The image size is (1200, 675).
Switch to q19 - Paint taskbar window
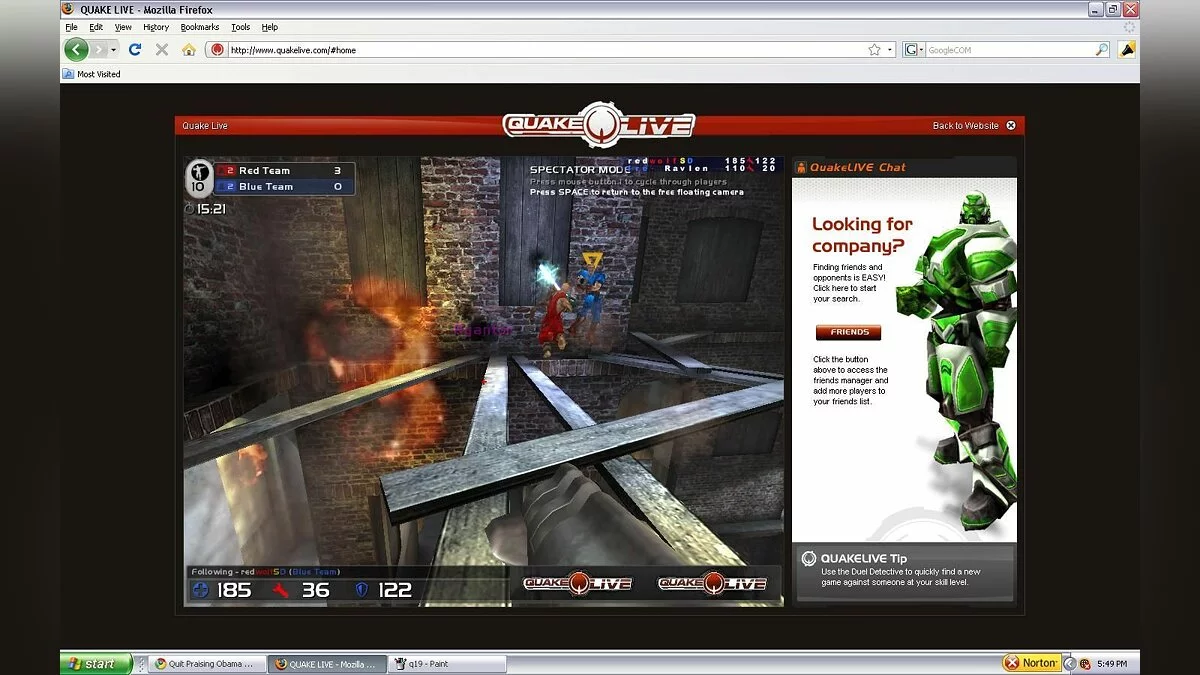448,663
